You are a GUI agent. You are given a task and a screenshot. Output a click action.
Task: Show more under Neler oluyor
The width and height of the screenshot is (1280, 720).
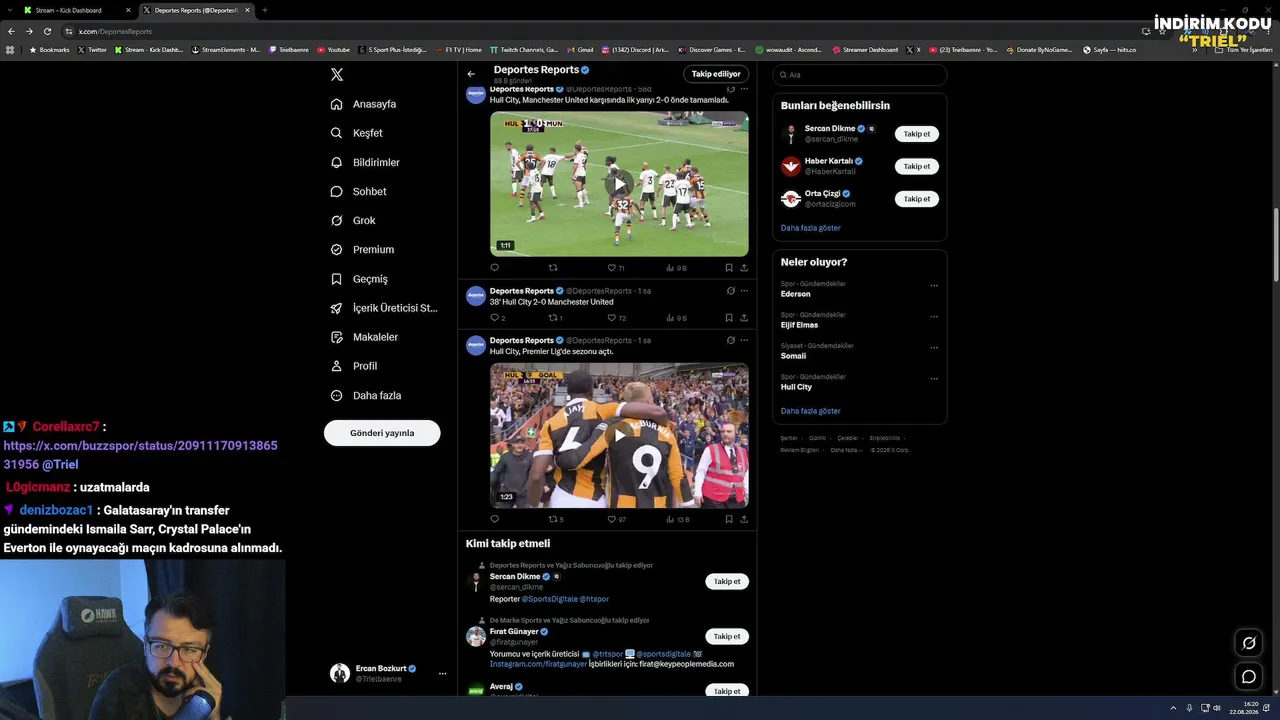pos(810,411)
